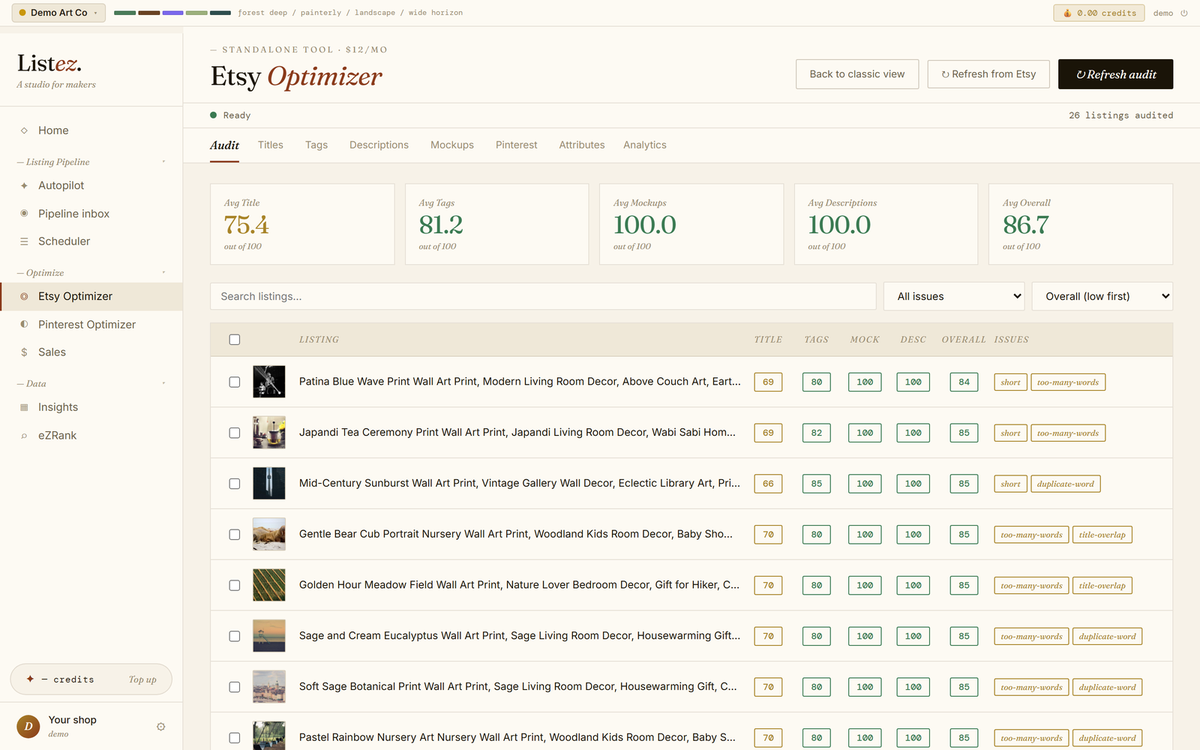This screenshot has height=750, width=1200.
Task: Click the eZRank search icon
Action: pos(24,436)
